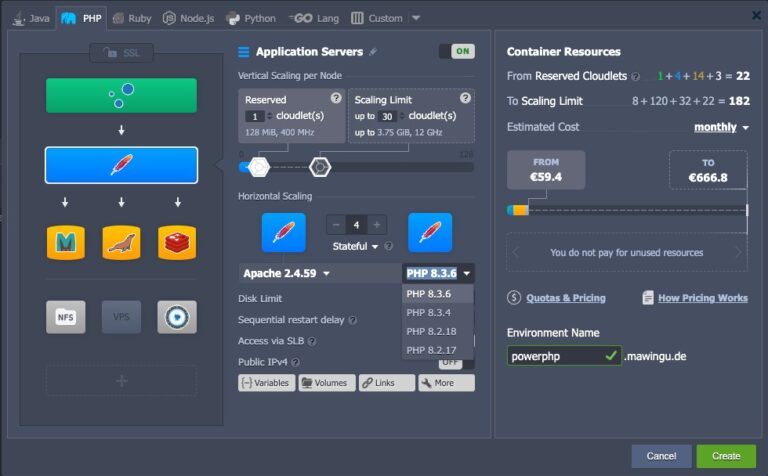Switch to the Ruby tab
This screenshot has width=768, height=476.
[132, 18]
